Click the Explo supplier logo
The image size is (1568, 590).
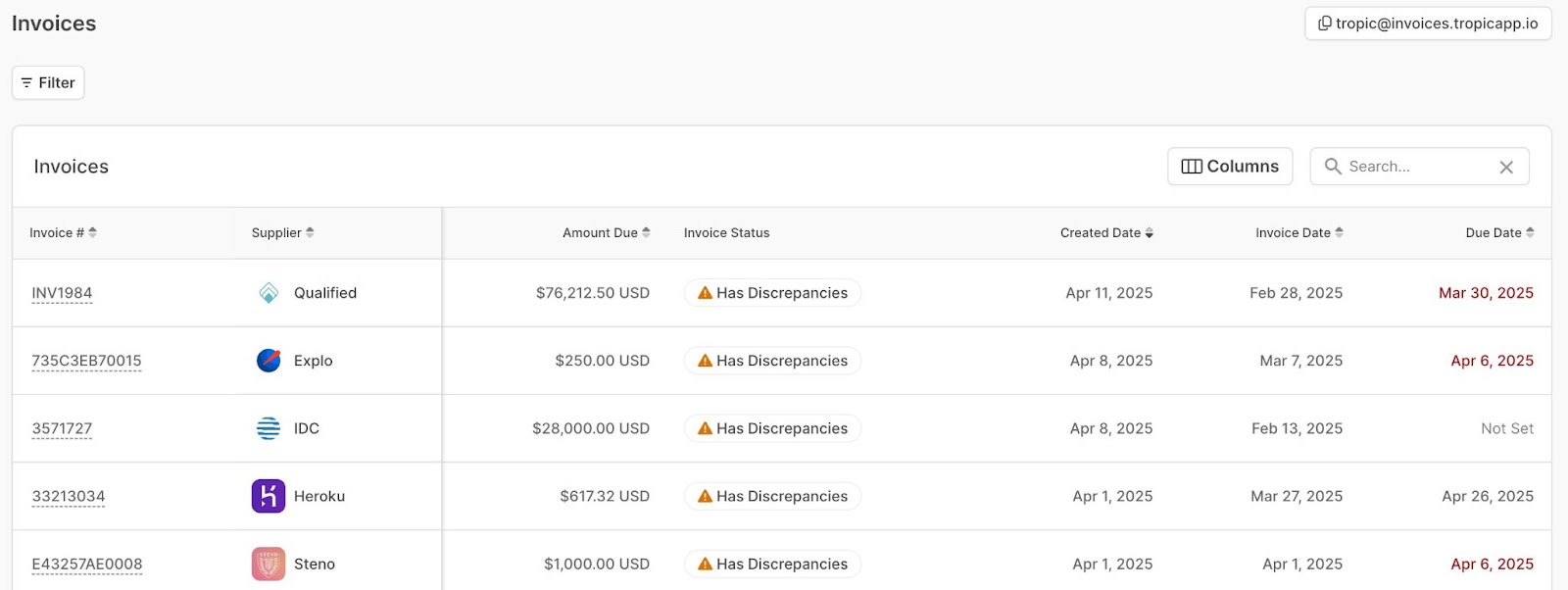(x=269, y=361)
